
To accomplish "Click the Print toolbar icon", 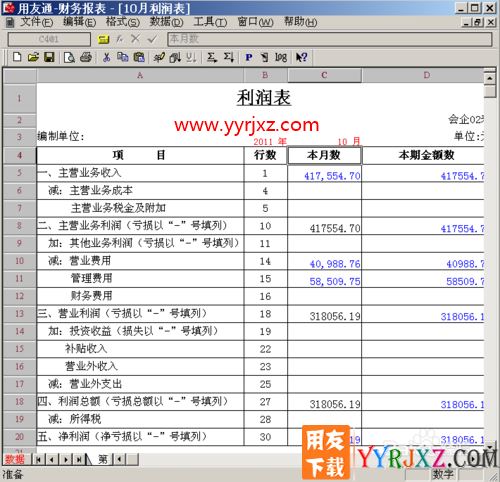I will click(x=86, y=57).
